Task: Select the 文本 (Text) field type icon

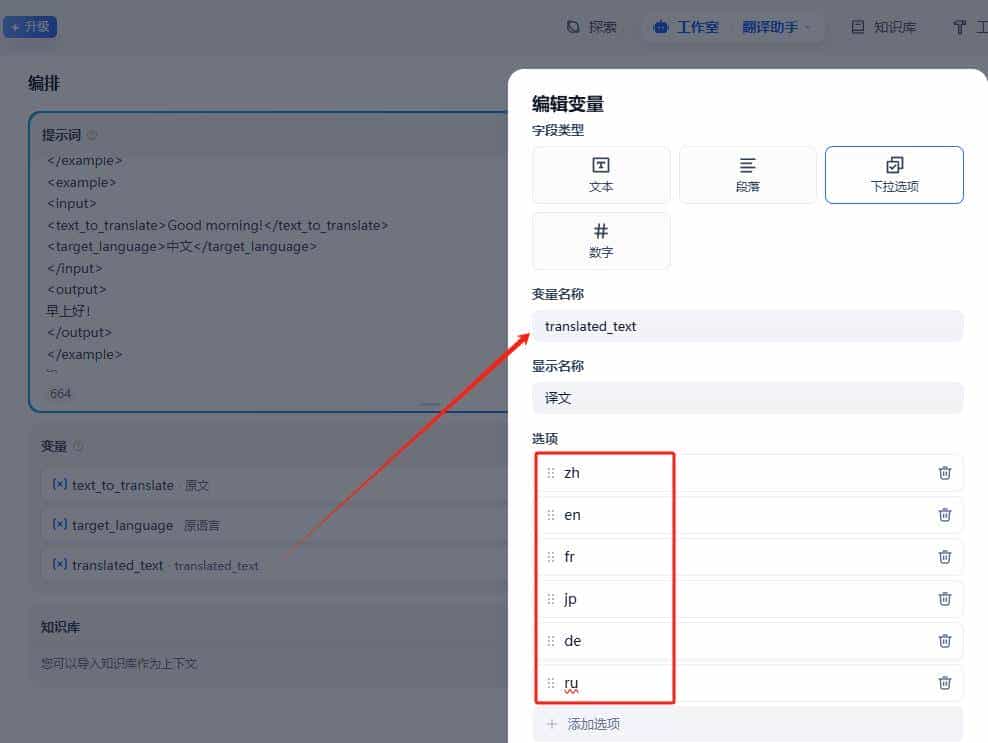Action: (600, 174)
